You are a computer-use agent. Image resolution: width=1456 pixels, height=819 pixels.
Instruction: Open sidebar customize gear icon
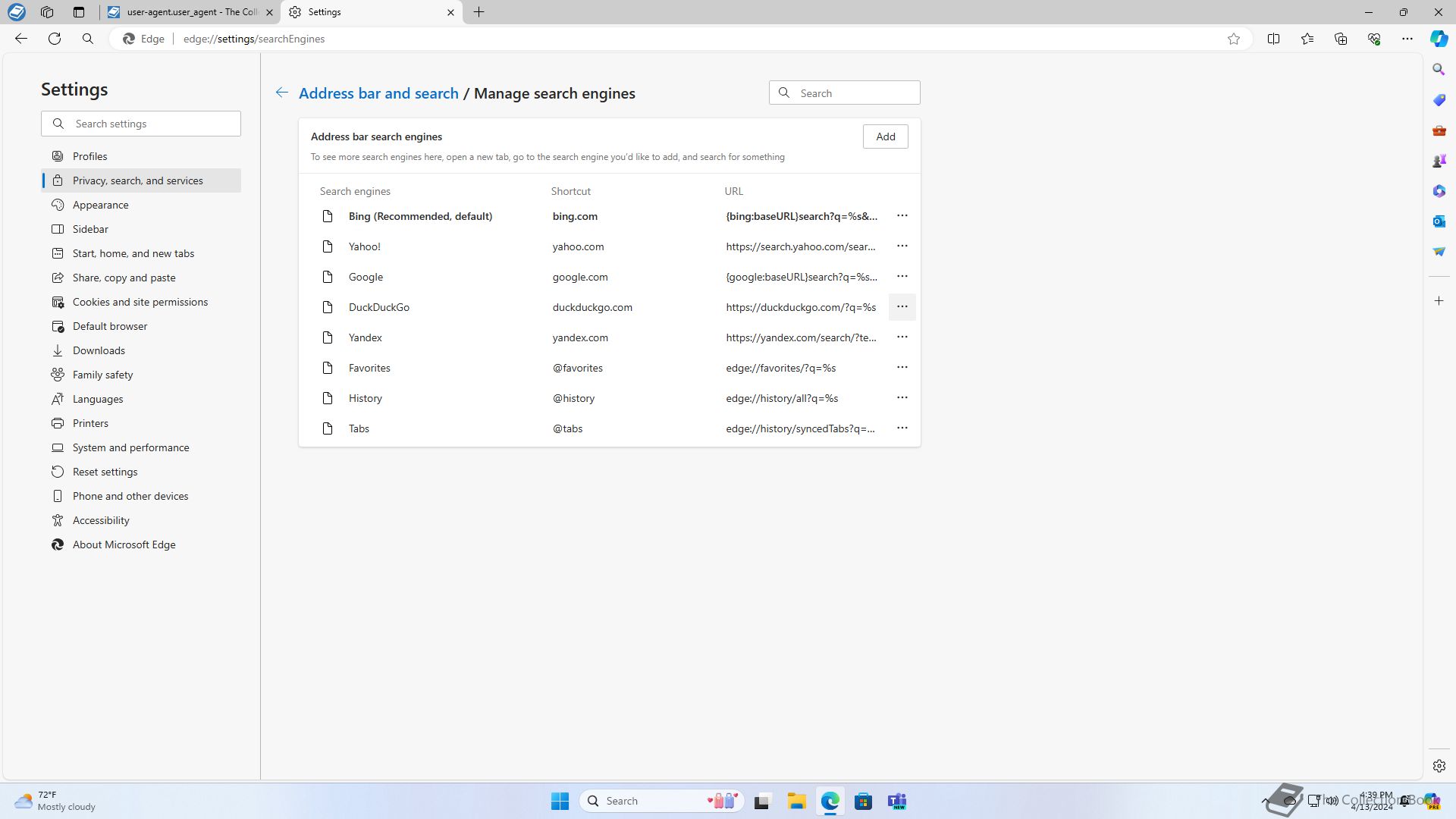tap(1439, 766)
